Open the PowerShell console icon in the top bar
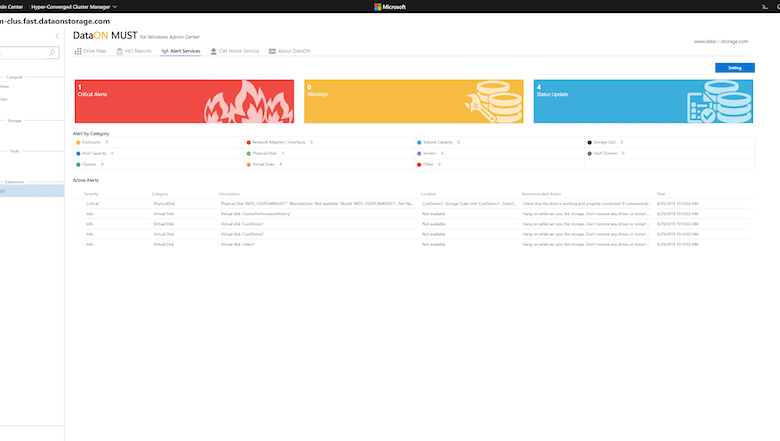Screen dimensions: 780x441 [x=765, y=7]
